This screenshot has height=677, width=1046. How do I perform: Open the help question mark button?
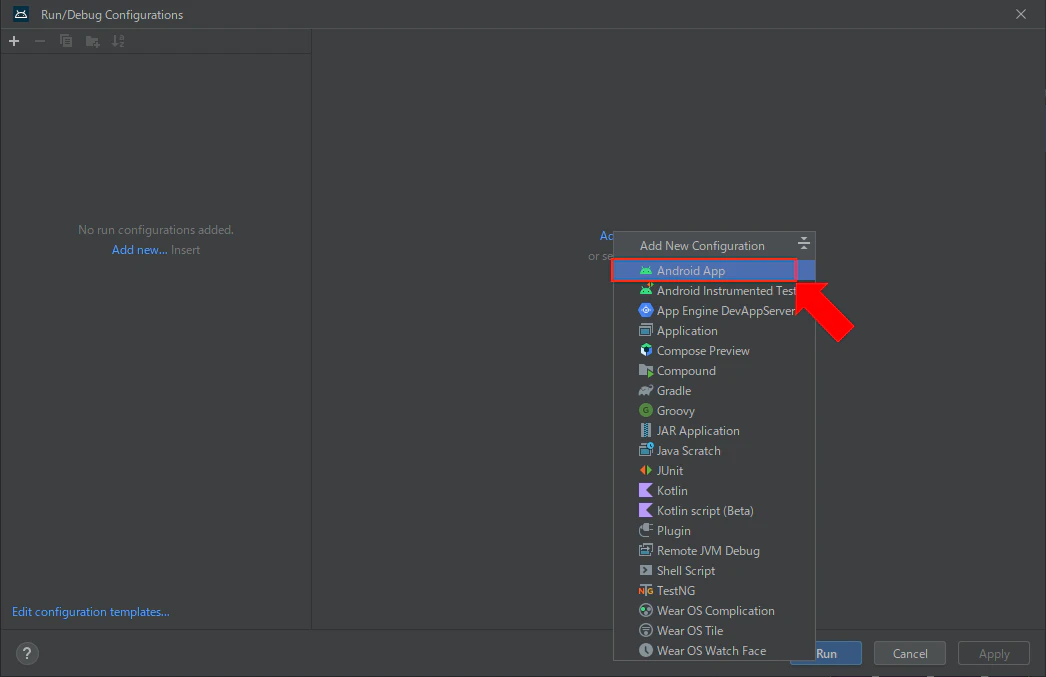[27, 654]
